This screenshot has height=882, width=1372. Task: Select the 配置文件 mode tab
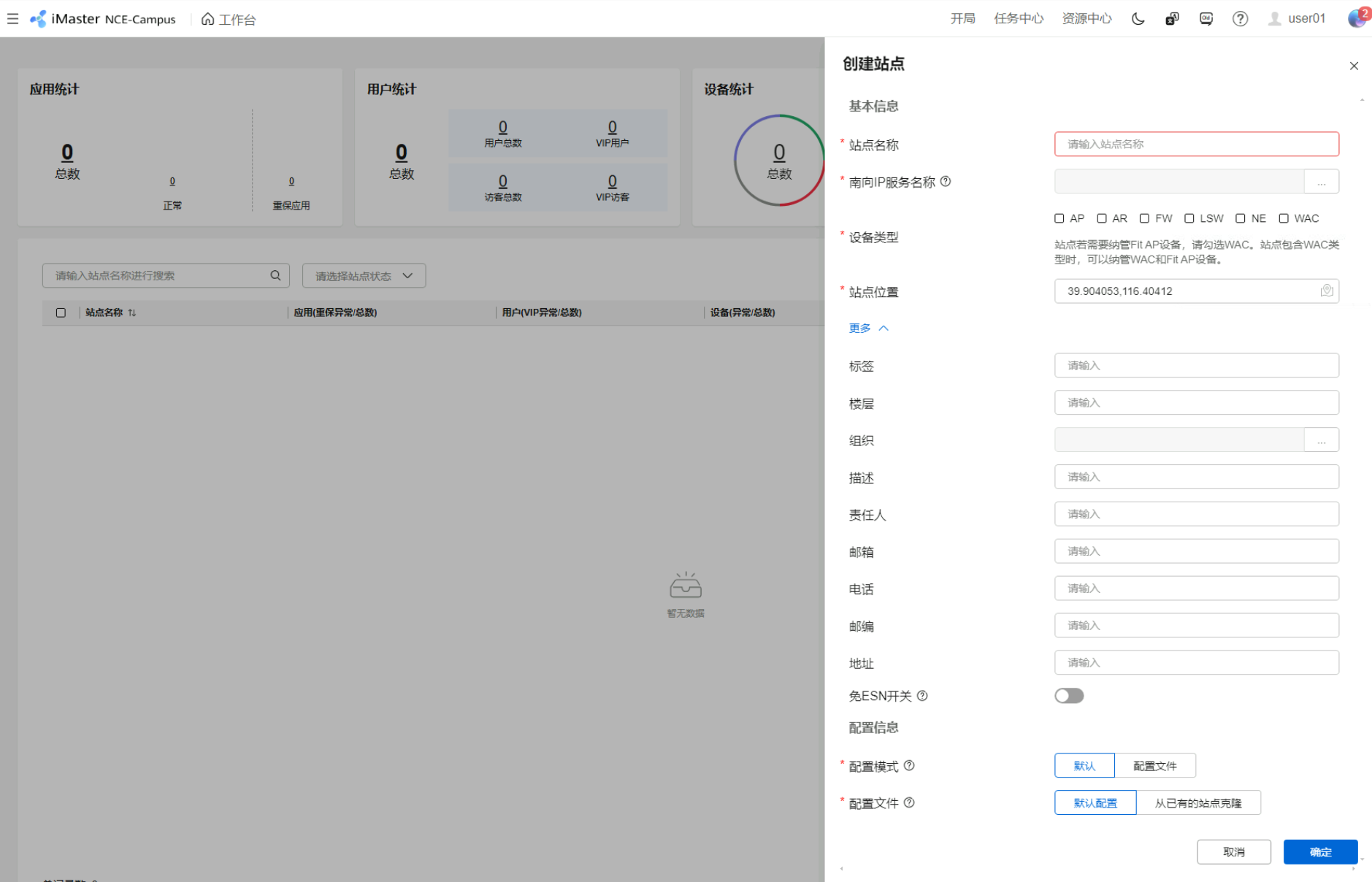click(1154, 766)
